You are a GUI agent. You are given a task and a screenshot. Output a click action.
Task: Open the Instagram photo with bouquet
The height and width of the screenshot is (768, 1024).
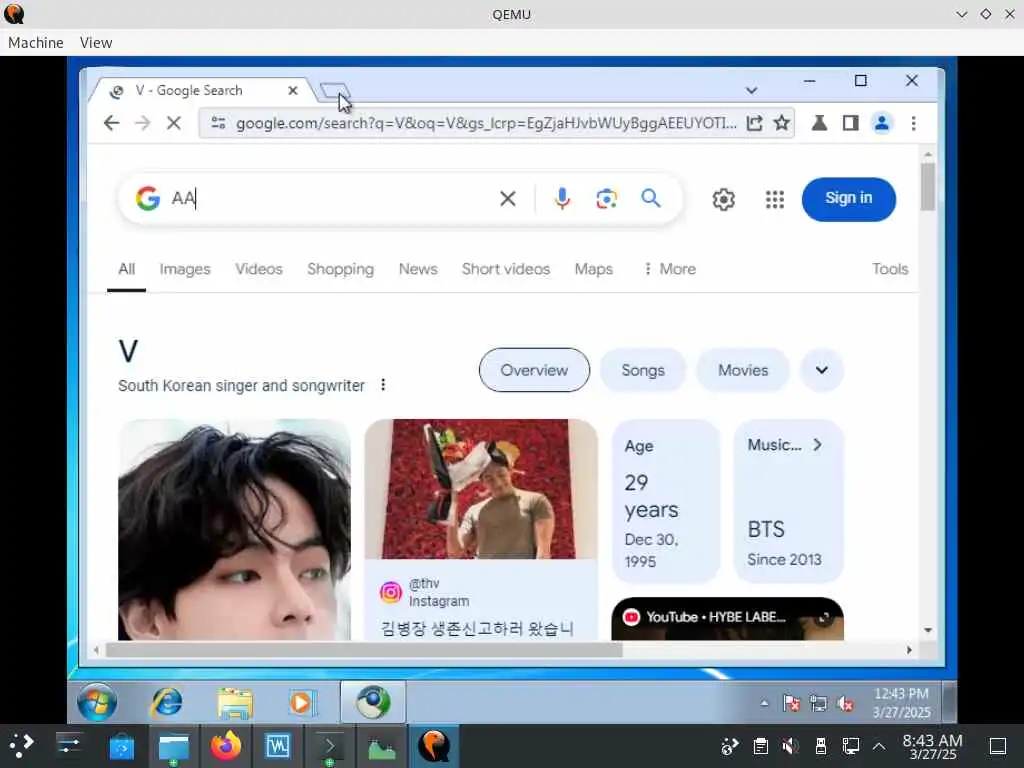(x=481, y=489)
